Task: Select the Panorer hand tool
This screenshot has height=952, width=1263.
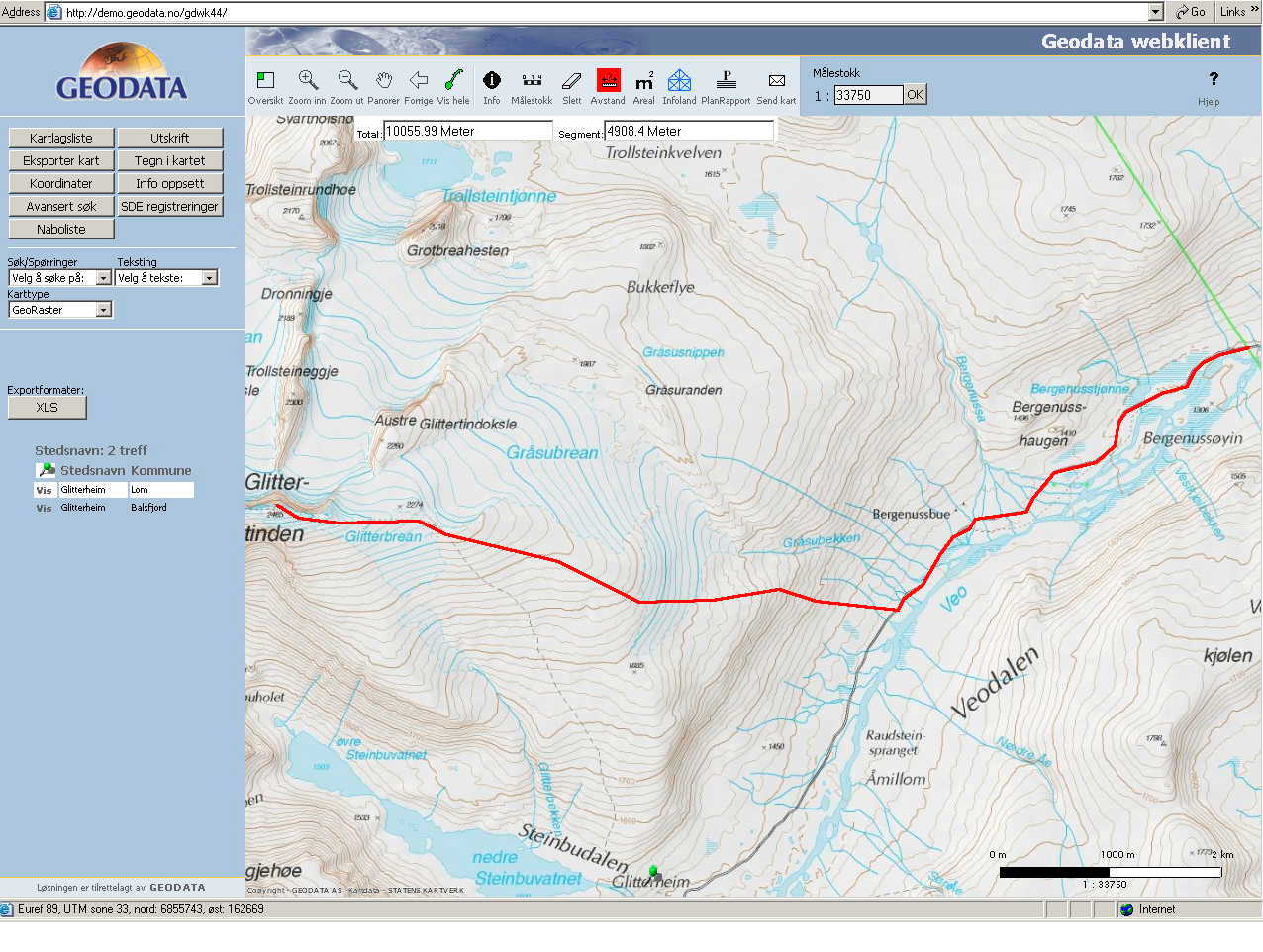Action: point(384,81)
